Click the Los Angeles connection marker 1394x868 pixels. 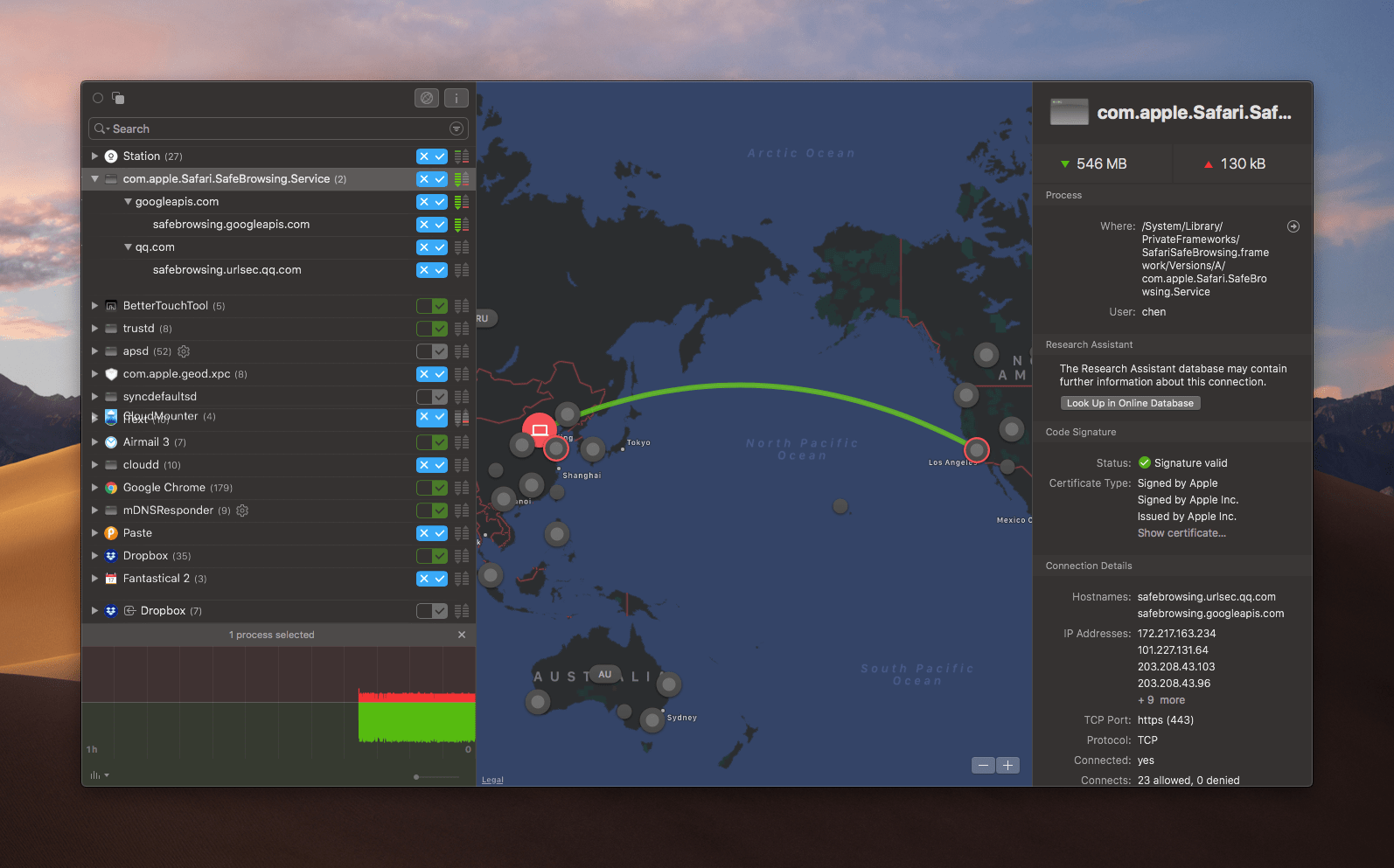point(977,450)
